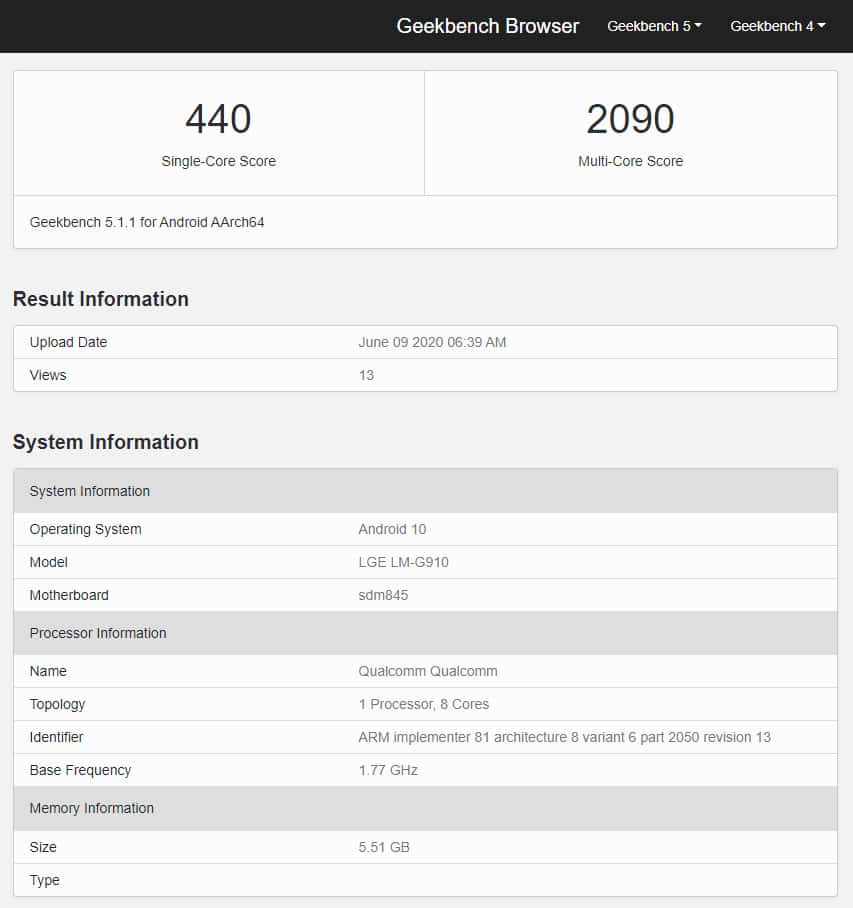Click the Result Information heading

[101, 299]
